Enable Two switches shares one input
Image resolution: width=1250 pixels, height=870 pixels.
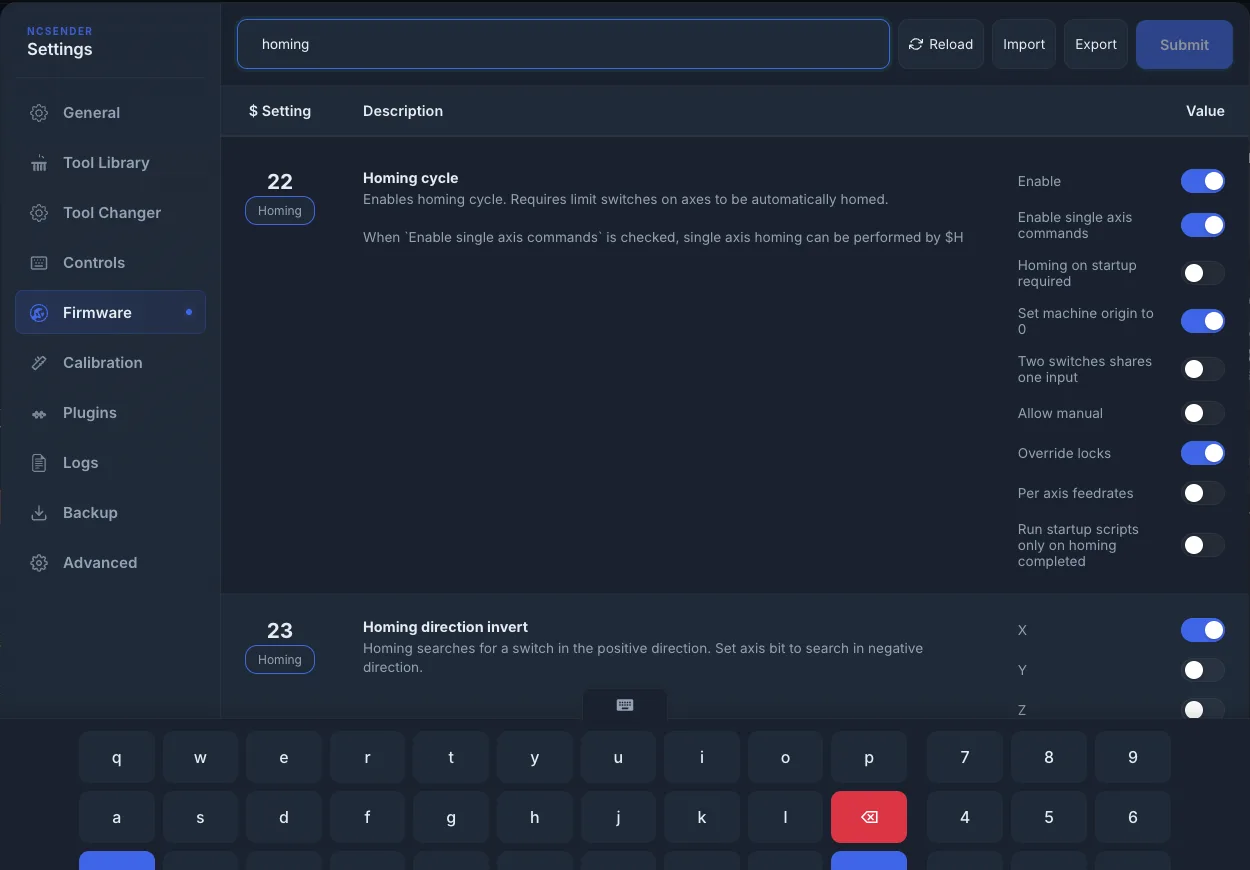(x=1203, y=369)
